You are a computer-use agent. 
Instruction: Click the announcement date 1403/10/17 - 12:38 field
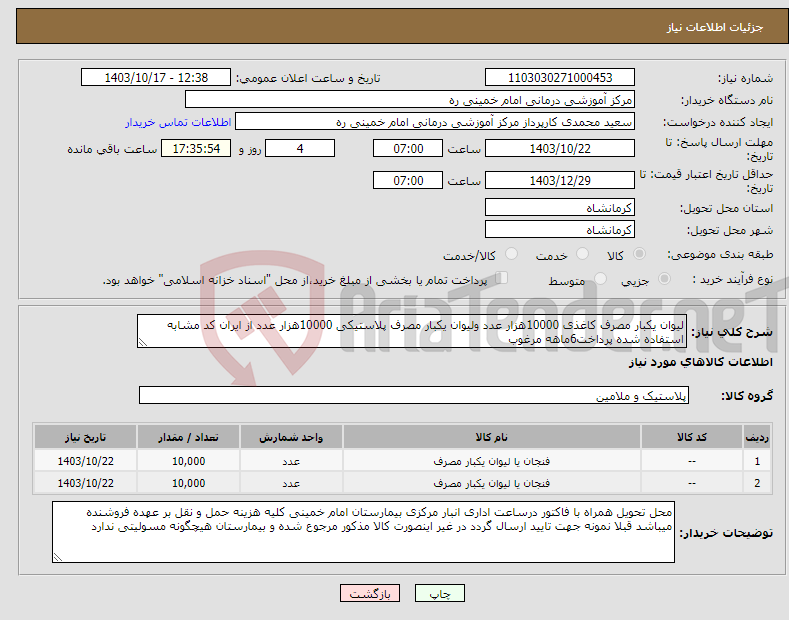156,78
